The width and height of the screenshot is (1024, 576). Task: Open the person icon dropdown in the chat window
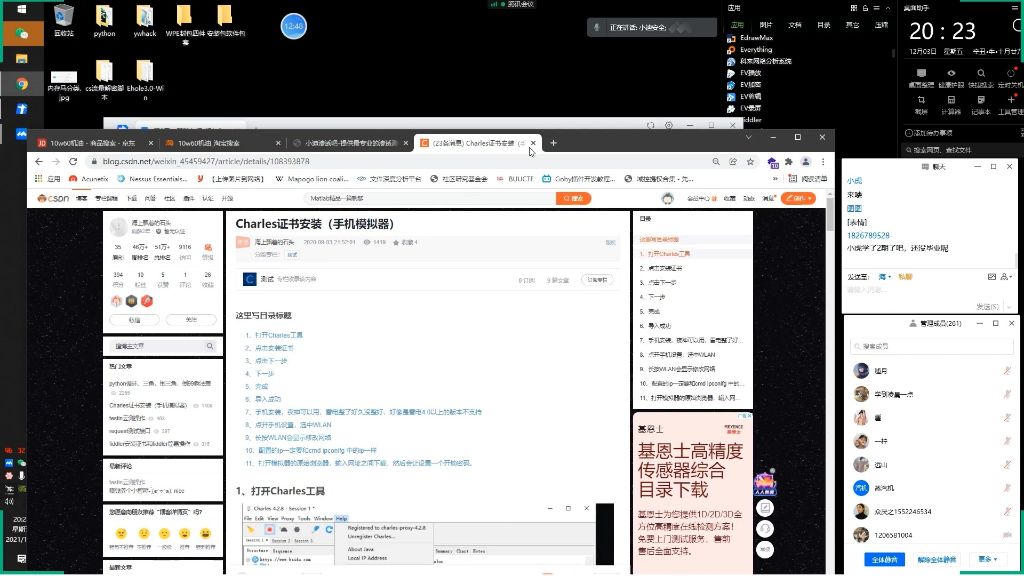(x=1006, y=277)
